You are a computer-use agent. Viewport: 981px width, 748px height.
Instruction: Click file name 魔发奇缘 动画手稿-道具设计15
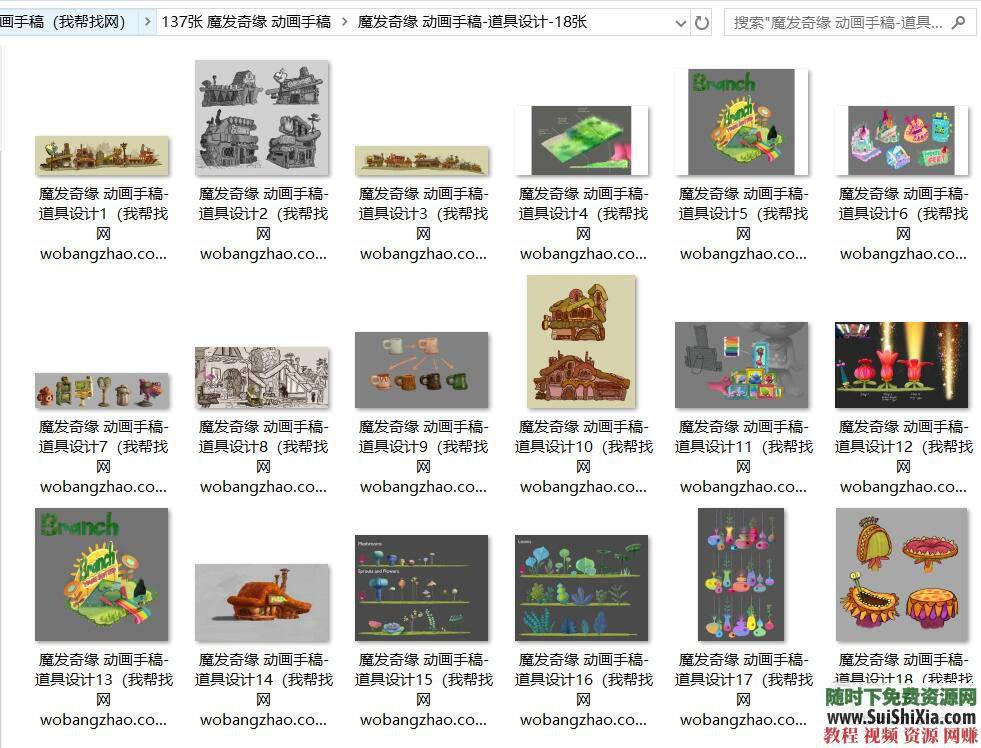[x=424, y=689]
